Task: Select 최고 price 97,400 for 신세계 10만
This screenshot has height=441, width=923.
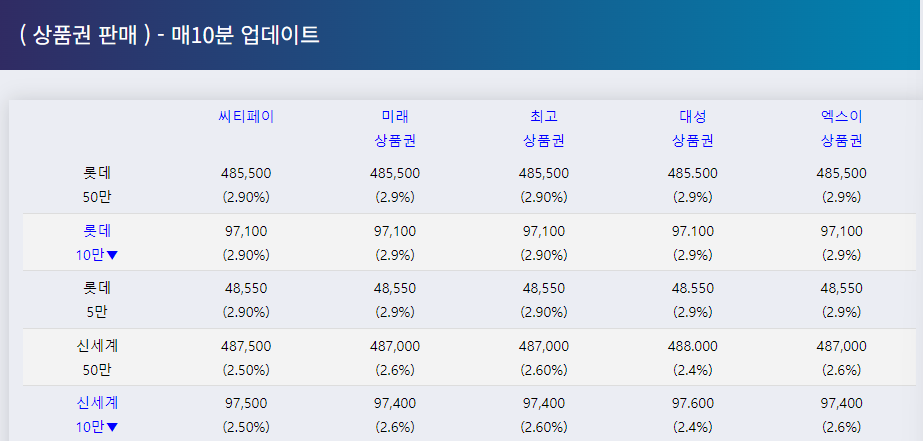Action: [x=544, y=403]
